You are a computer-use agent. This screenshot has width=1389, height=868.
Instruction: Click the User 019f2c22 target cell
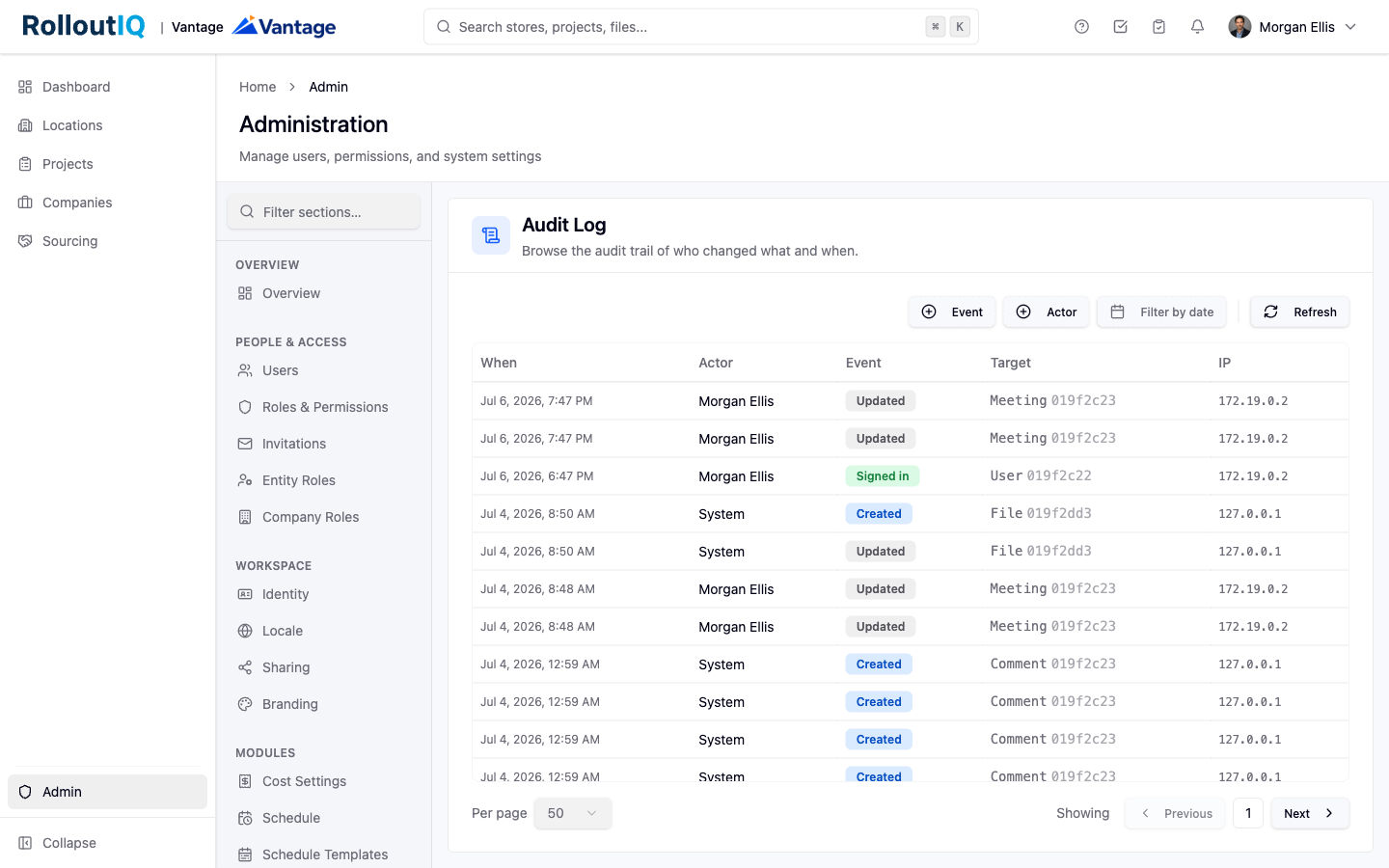point(1041,476)
